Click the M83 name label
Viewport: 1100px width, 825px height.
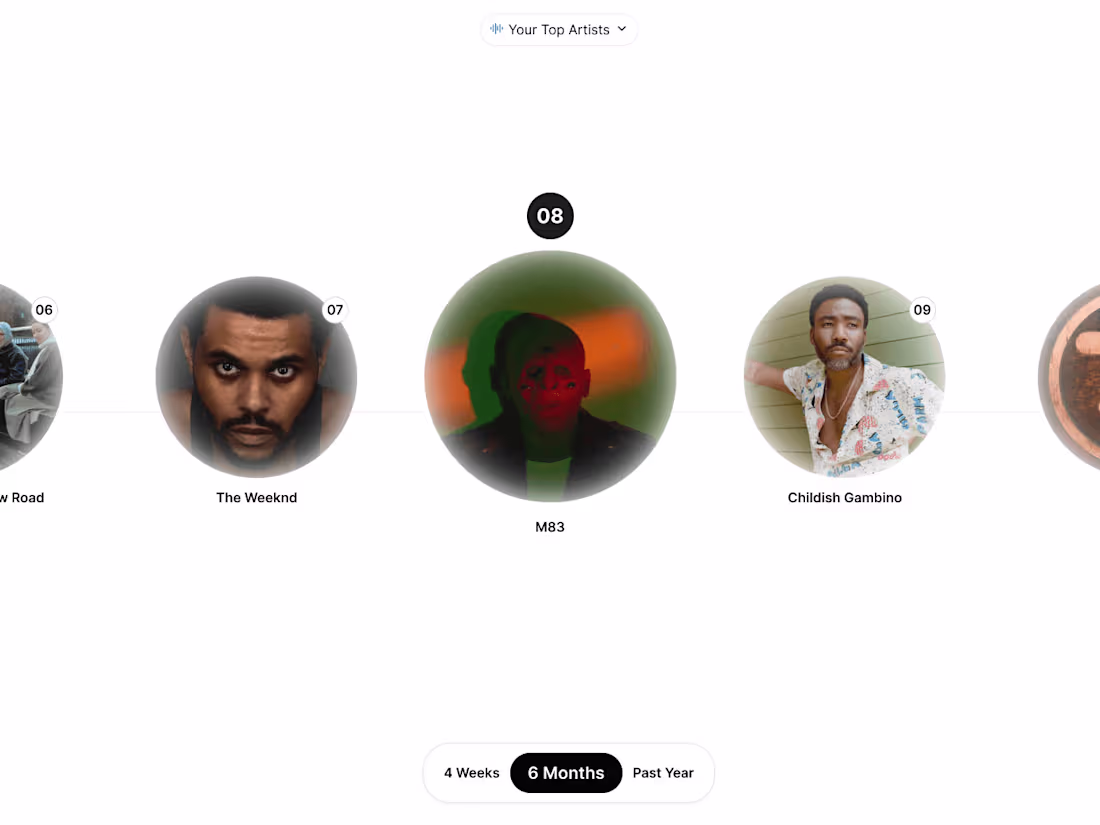[x=550, y=527]
